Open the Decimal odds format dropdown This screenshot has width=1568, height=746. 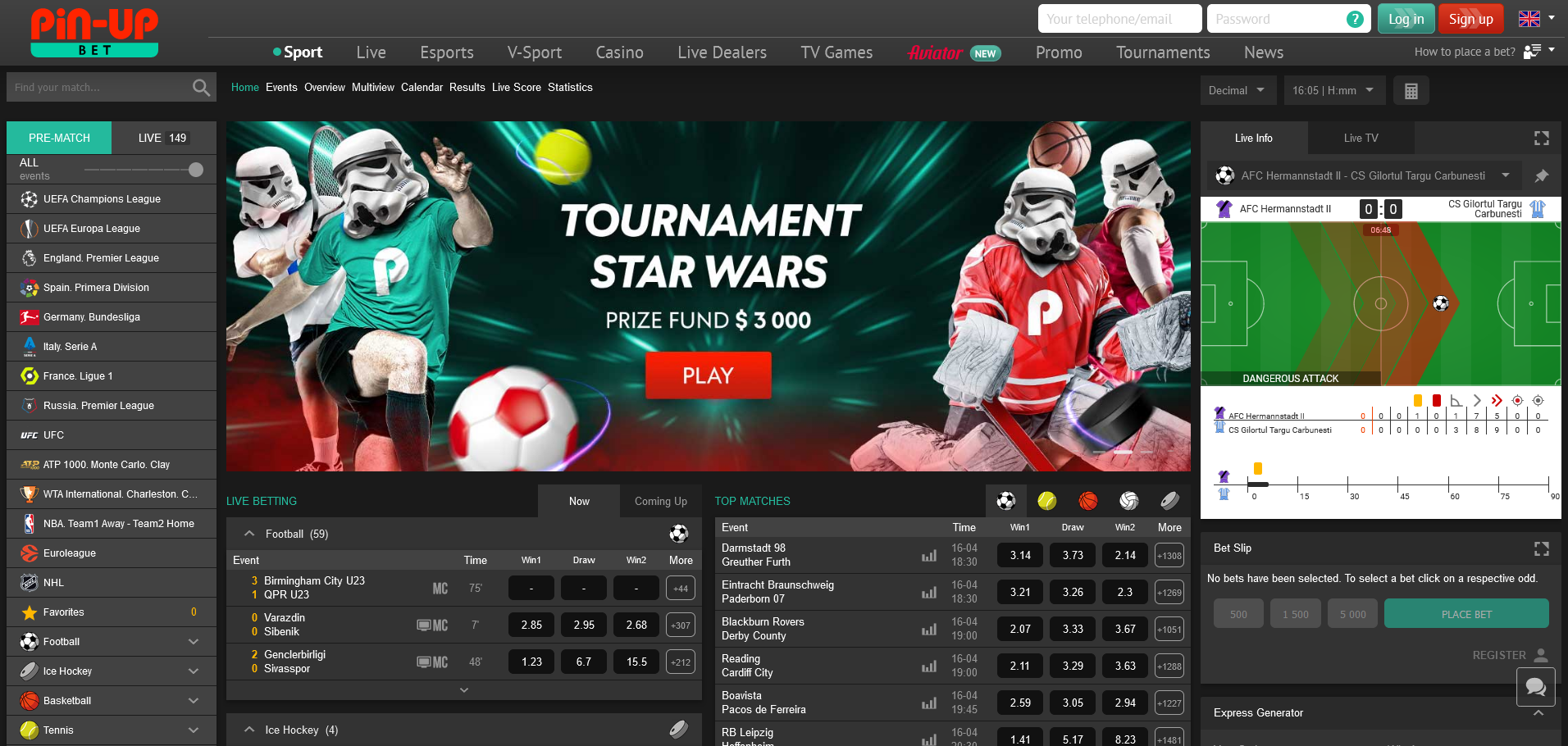coord(1238,90)
